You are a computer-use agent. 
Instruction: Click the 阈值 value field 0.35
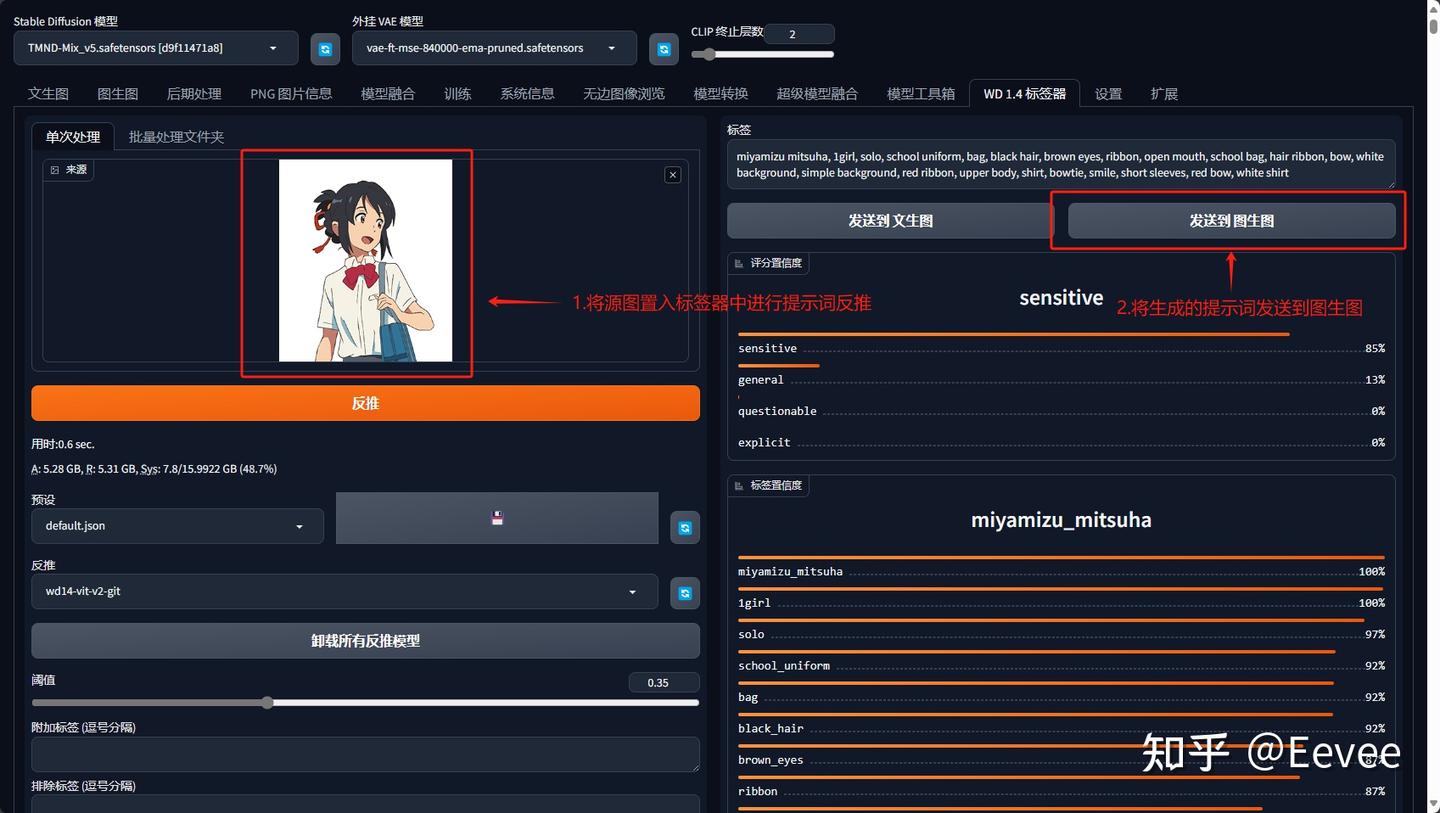[664, 682]
